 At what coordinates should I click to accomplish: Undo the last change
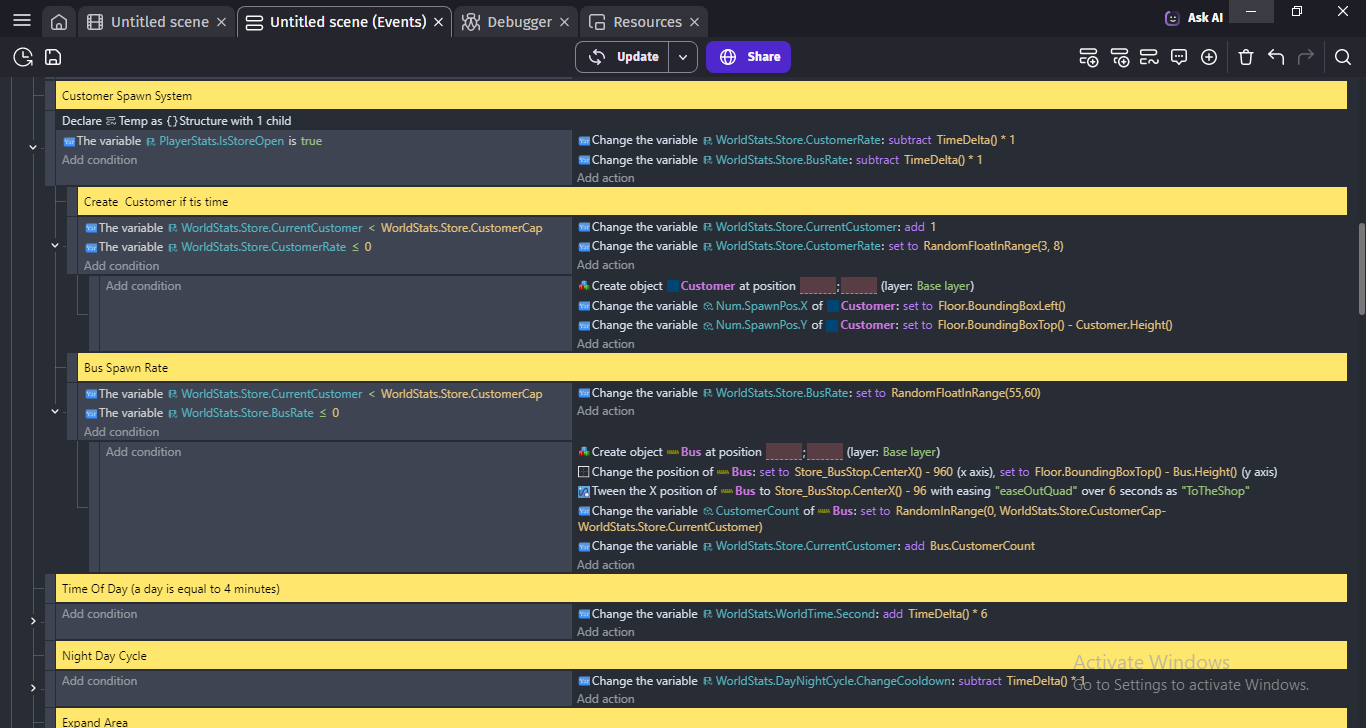point(1276,57)
